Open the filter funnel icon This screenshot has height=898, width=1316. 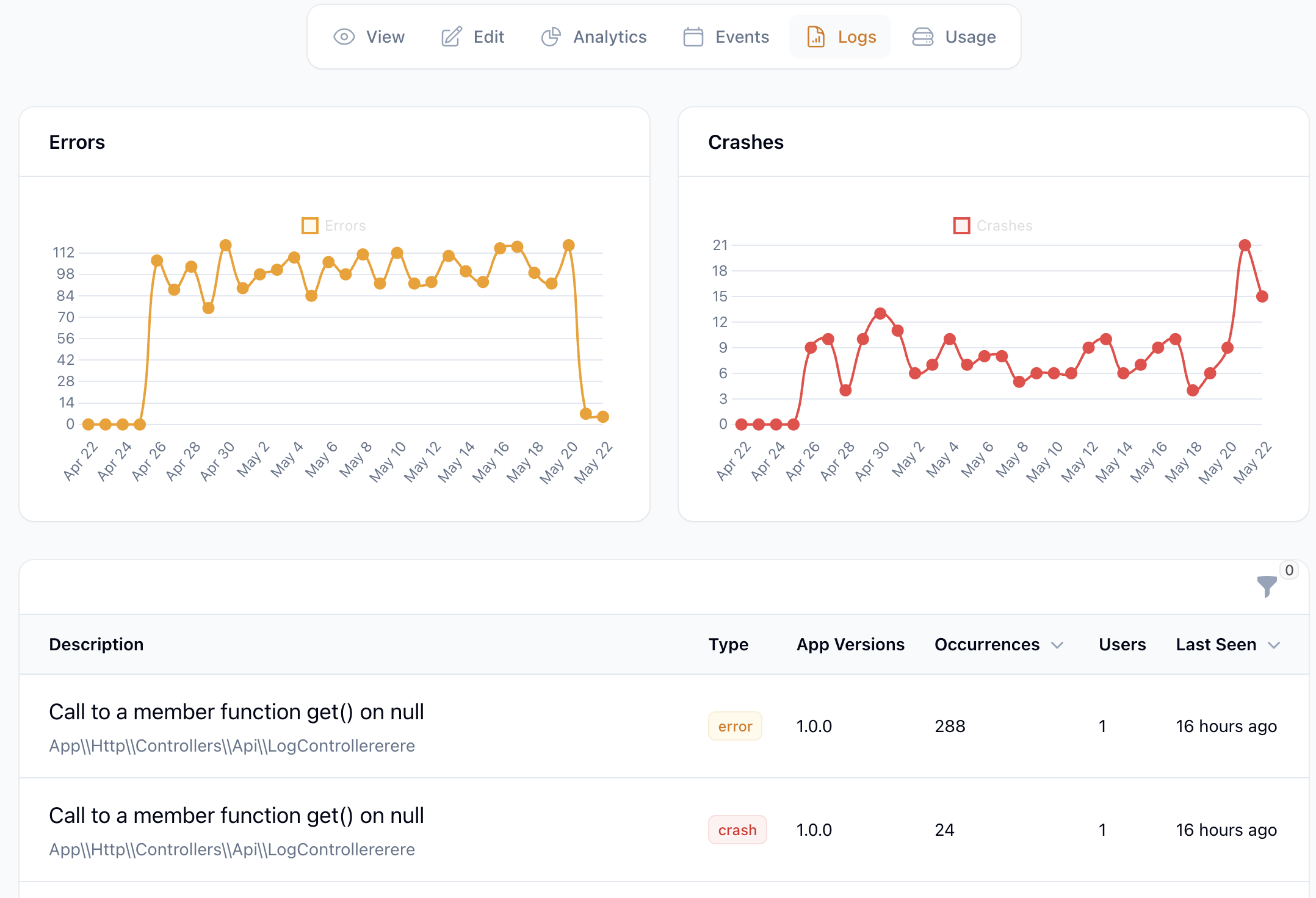pyautogui.click(x=1267, y=586)
